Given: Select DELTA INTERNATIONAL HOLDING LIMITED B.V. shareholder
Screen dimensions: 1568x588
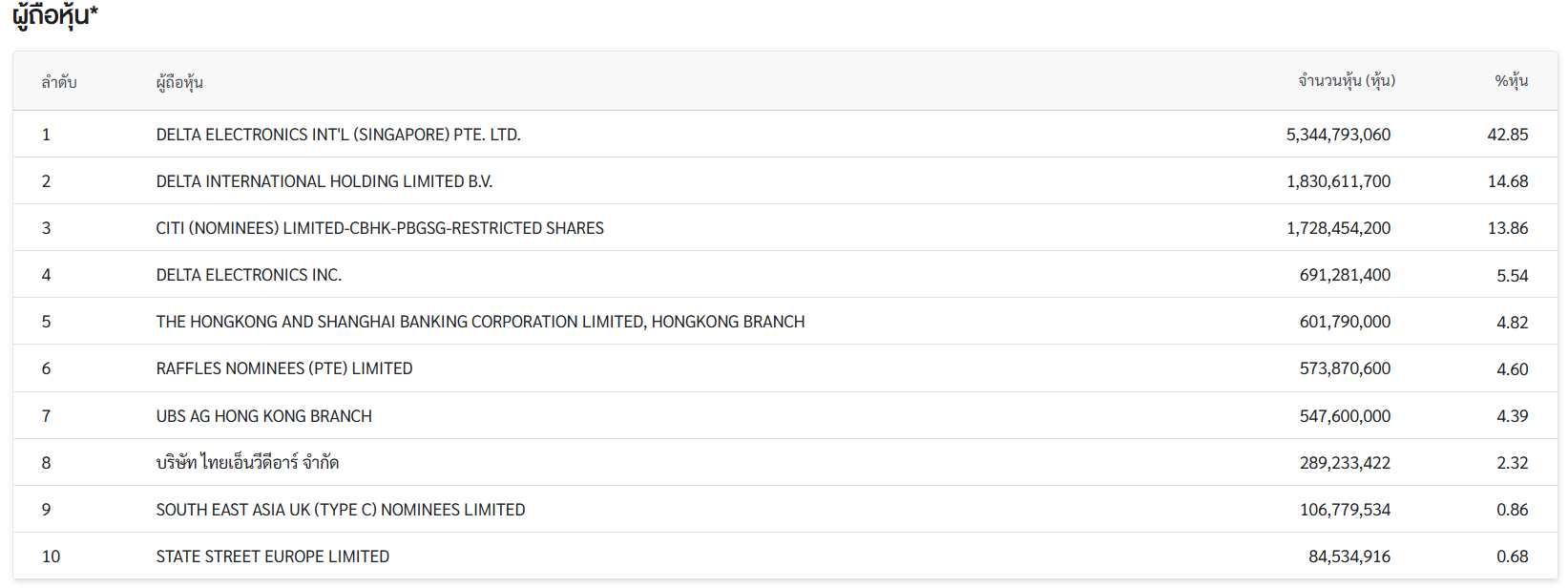Looking at the screenshot, I should [x=324, y=181].
